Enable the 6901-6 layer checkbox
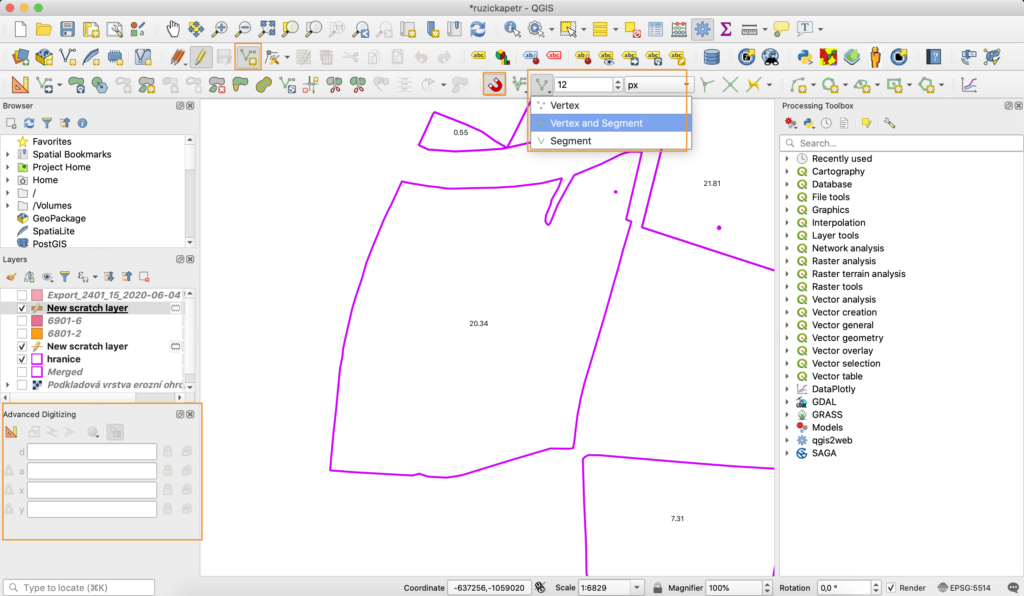 pyautogui.click(x=22, y=321)
